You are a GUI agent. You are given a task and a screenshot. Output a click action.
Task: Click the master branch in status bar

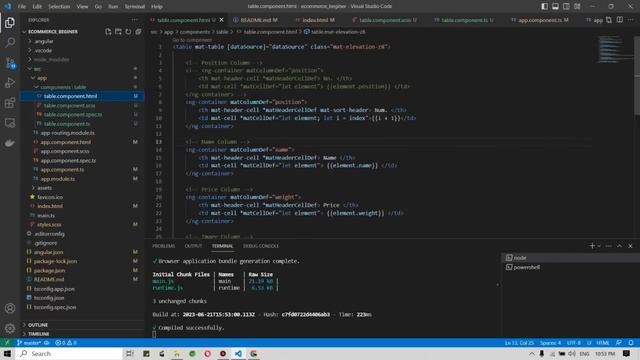coord(29,343)
